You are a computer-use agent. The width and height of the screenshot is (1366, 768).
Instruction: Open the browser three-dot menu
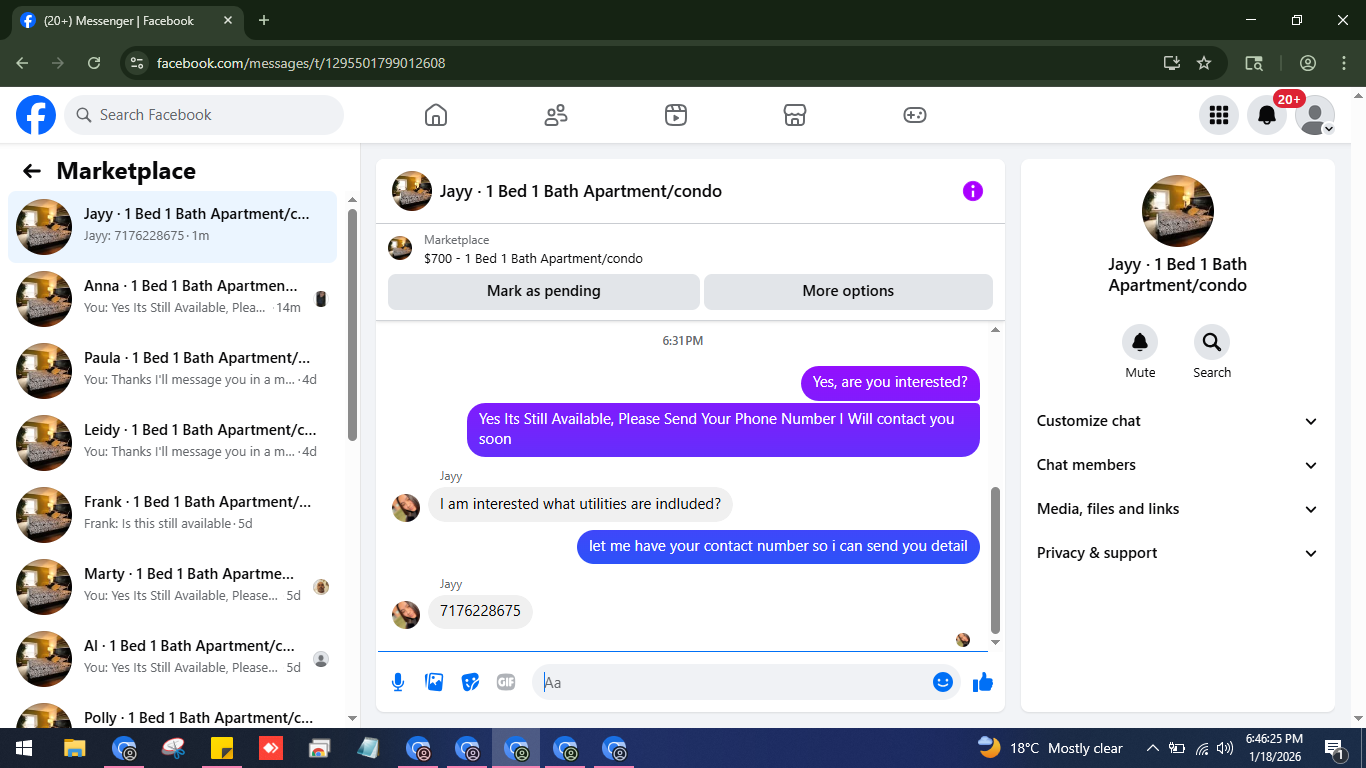(x=1343, y=63)
